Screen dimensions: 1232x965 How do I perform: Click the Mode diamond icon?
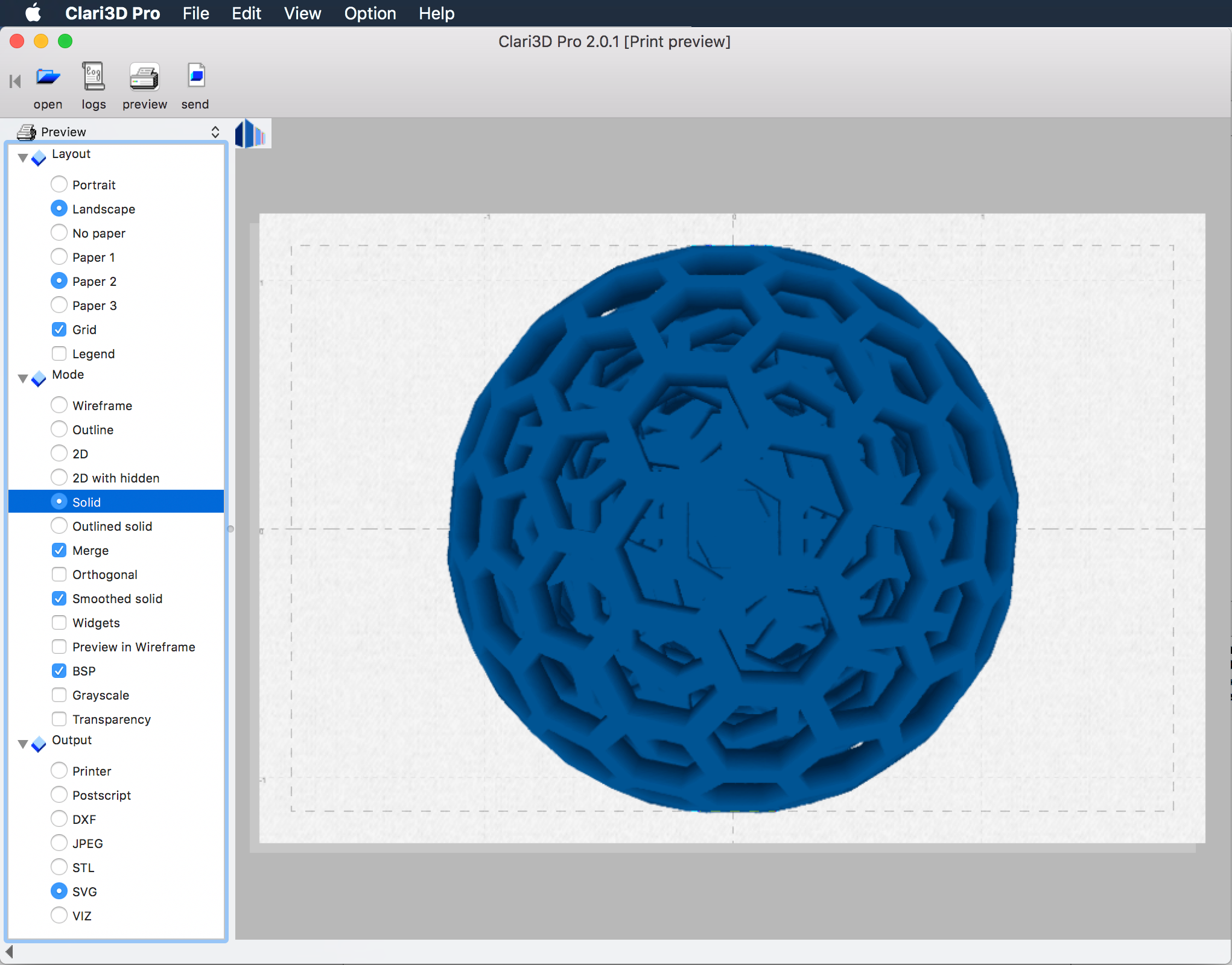tap(39, 379)
